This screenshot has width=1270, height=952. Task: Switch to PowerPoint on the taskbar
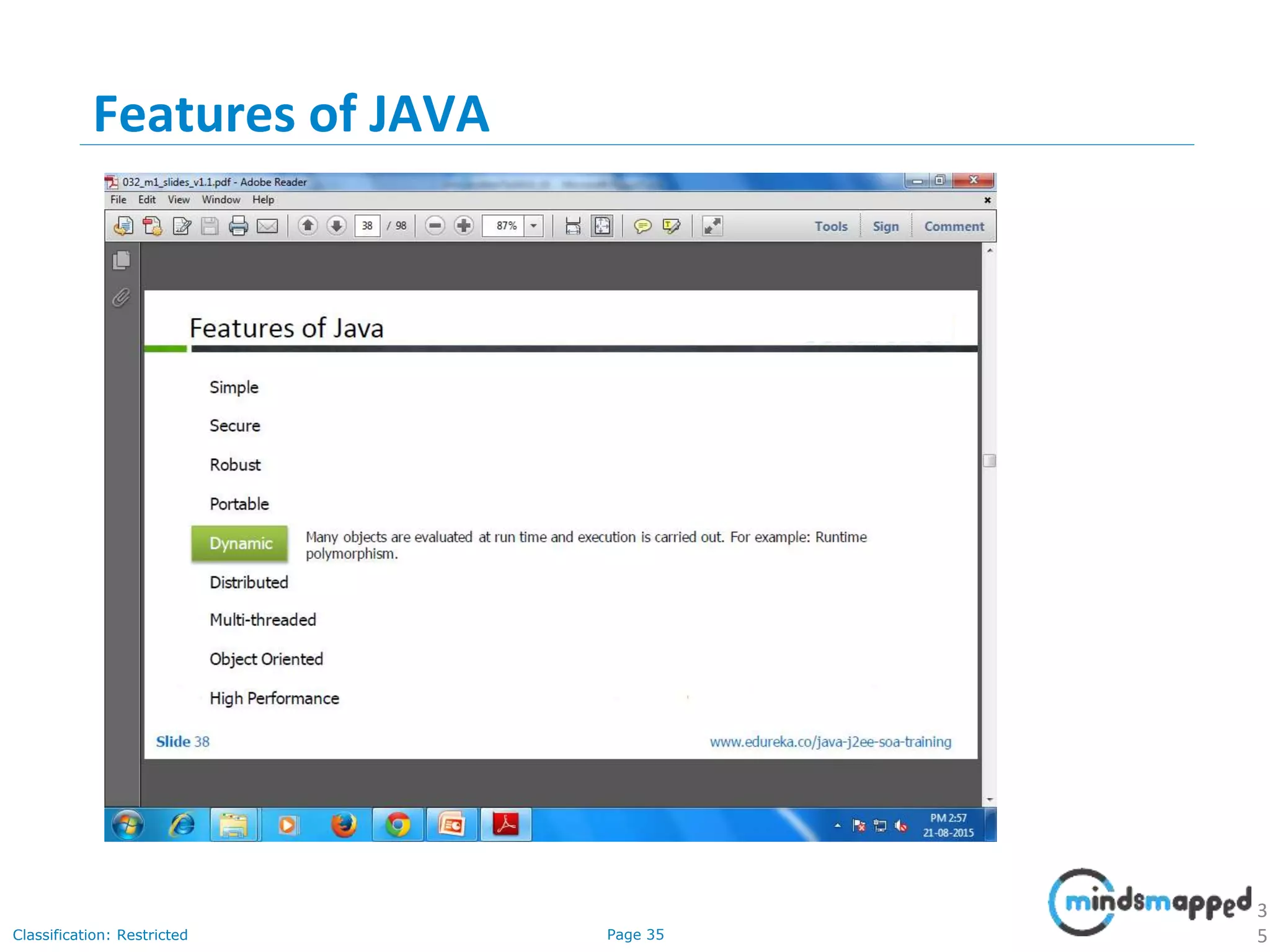coord(451,825)
